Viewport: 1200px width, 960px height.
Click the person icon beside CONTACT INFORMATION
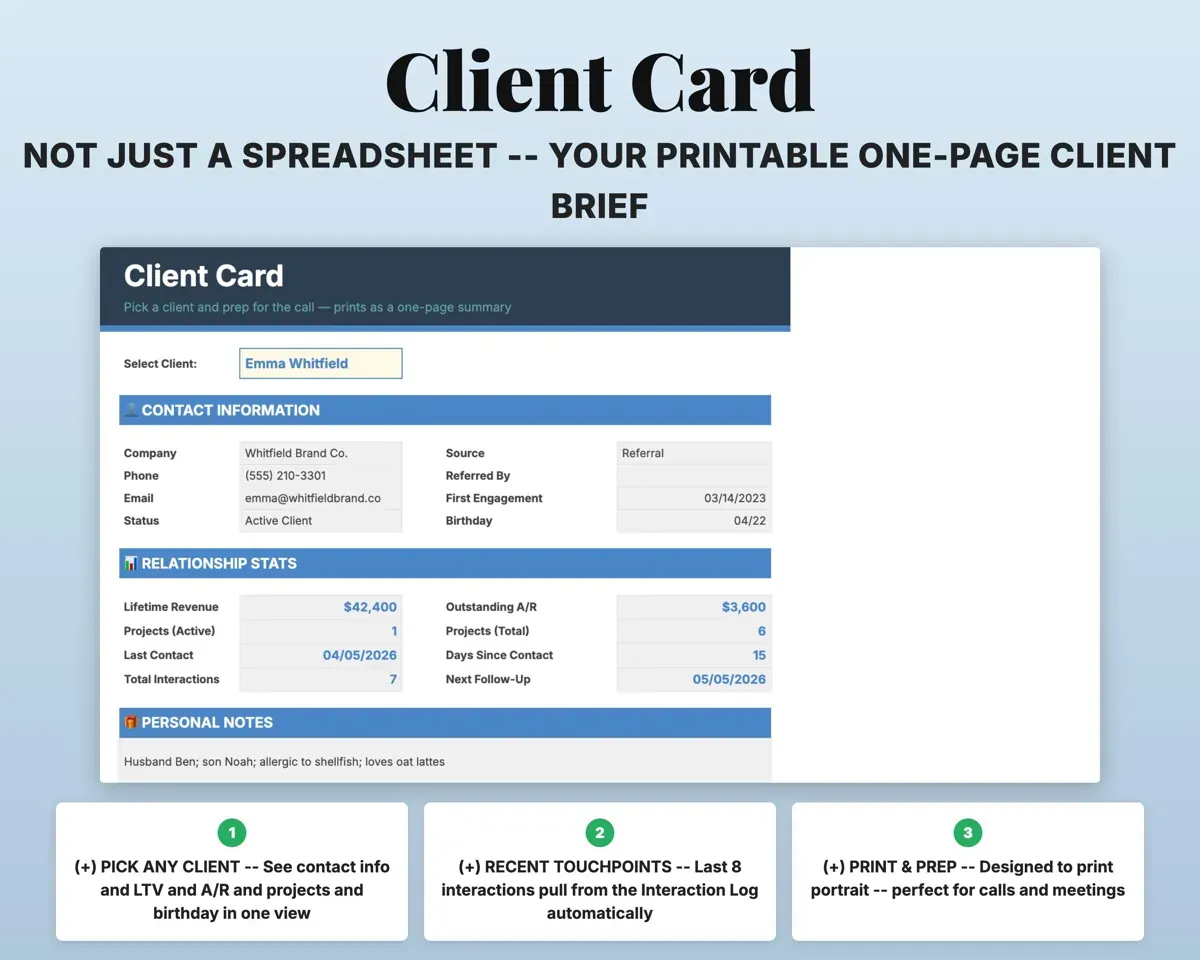(130, 410)
